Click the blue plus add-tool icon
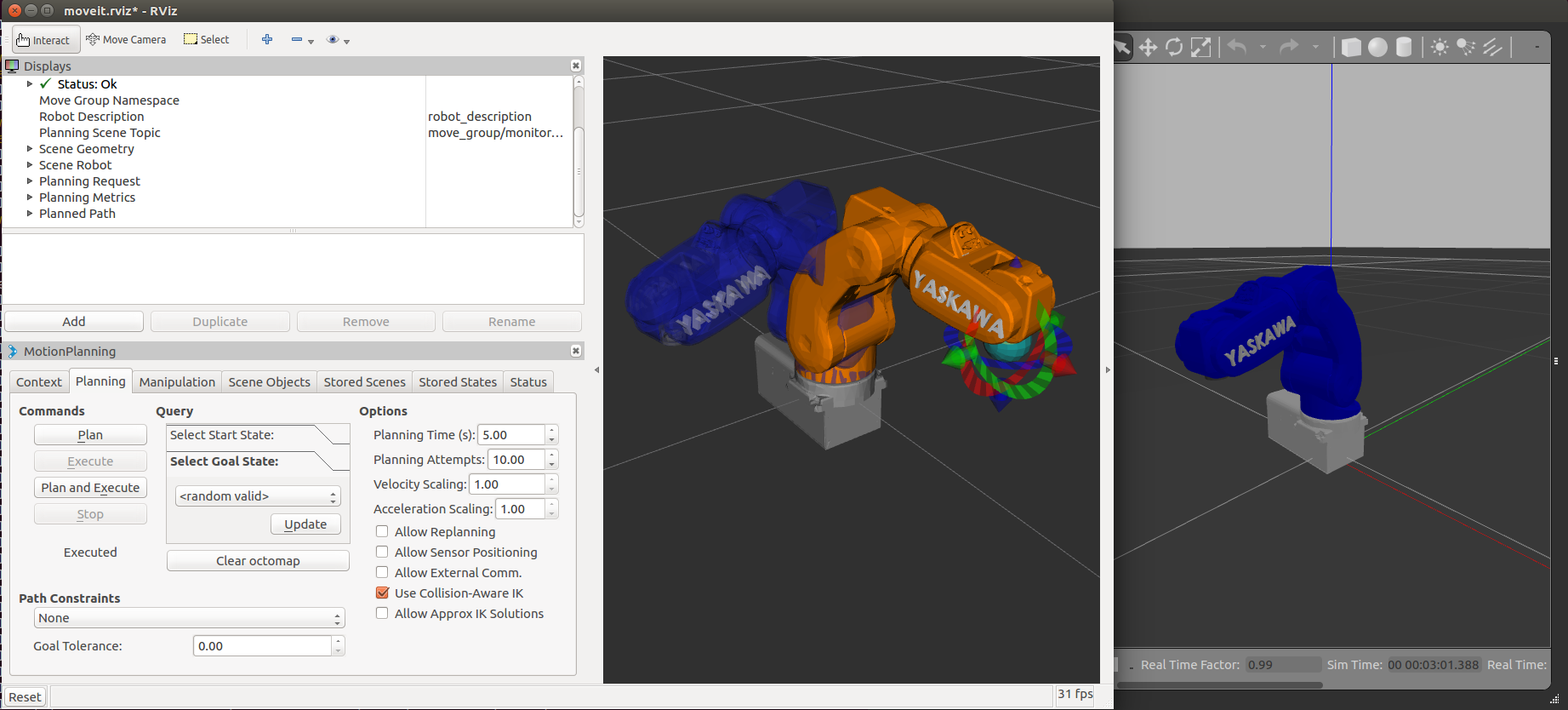Screen dimensions: 1568x710 click(x=267, y=39)
